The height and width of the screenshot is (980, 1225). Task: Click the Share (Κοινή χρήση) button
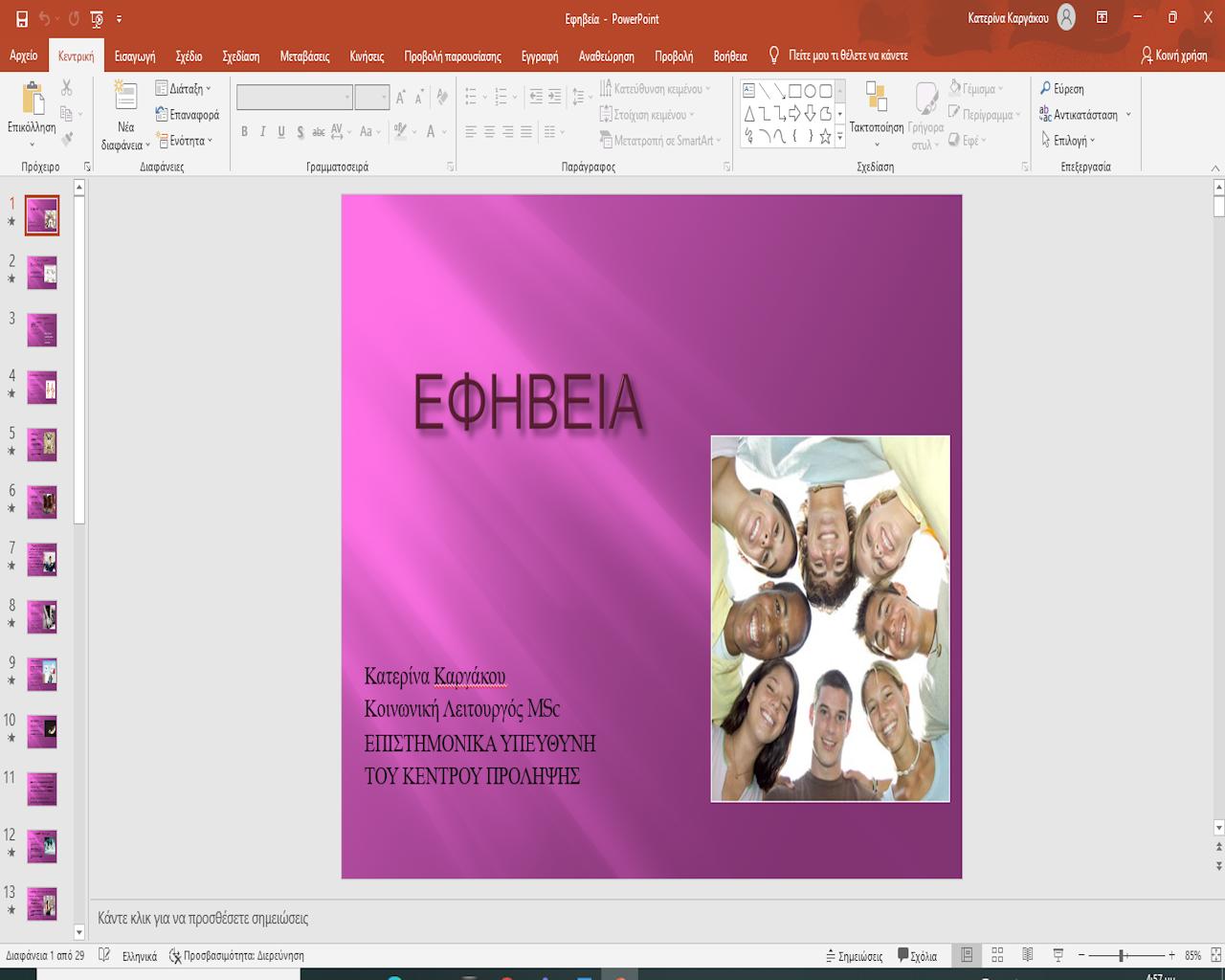click(x=1174, y=56)
